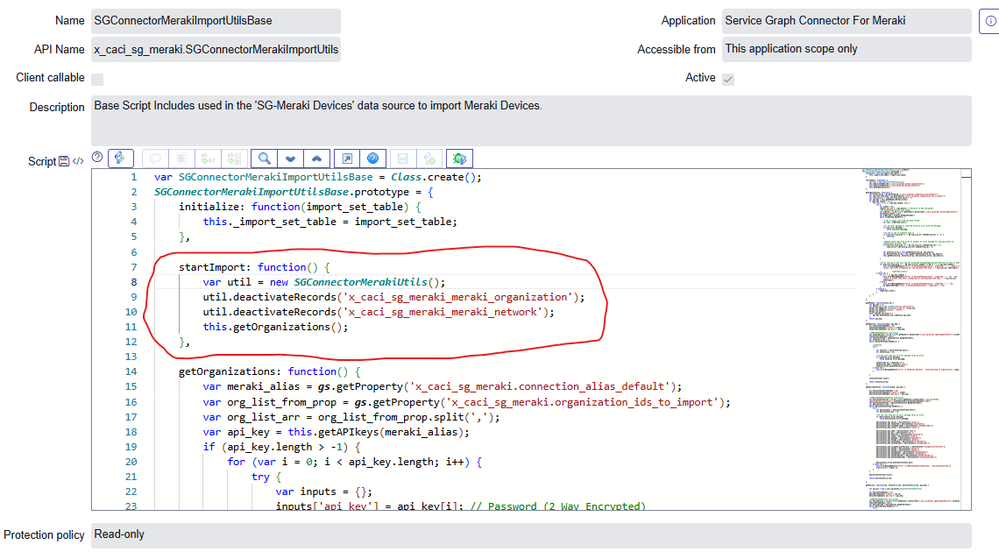
Task: Click the info icon beside Application field
Action: (x=987, y=20)
